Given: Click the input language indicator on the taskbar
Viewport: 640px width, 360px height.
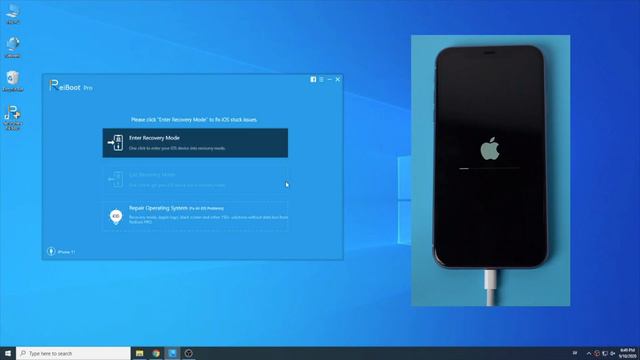Looking at the screenshot, I should 575,353.
